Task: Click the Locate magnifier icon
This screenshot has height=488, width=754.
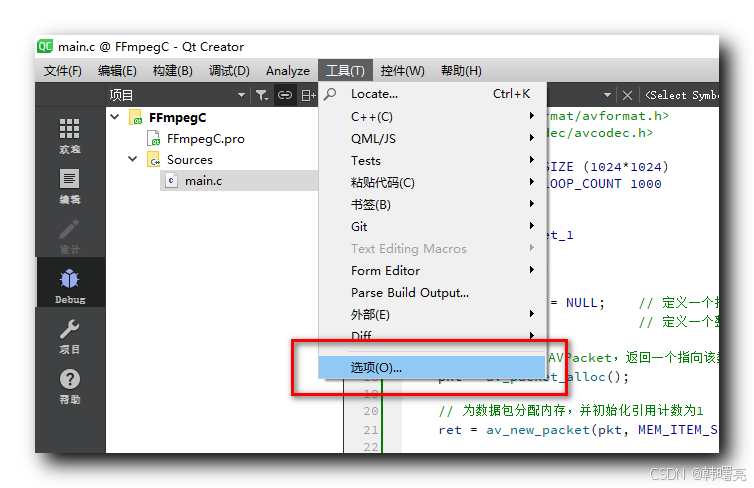Action: (x=330, y=94)
